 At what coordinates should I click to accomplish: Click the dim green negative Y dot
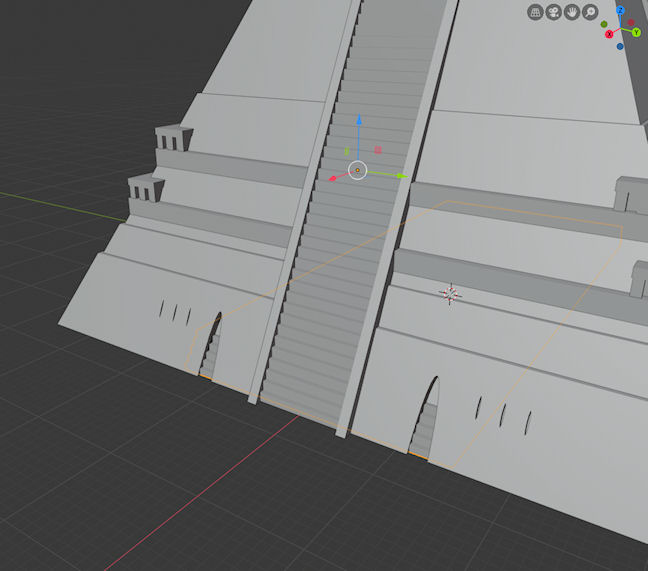(x=605, y=23)
